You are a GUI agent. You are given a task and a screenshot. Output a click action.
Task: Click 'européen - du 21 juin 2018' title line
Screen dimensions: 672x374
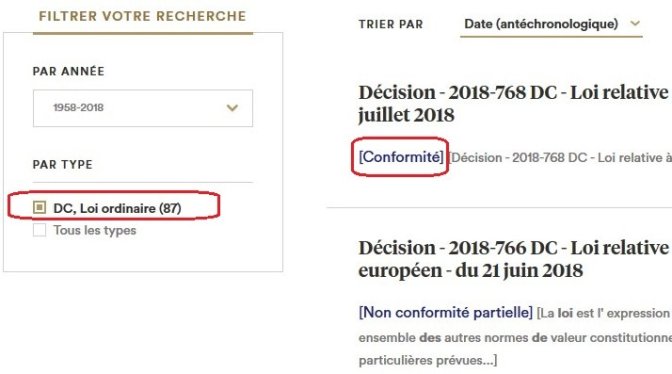pyautogui.click(x=471, y=270)
